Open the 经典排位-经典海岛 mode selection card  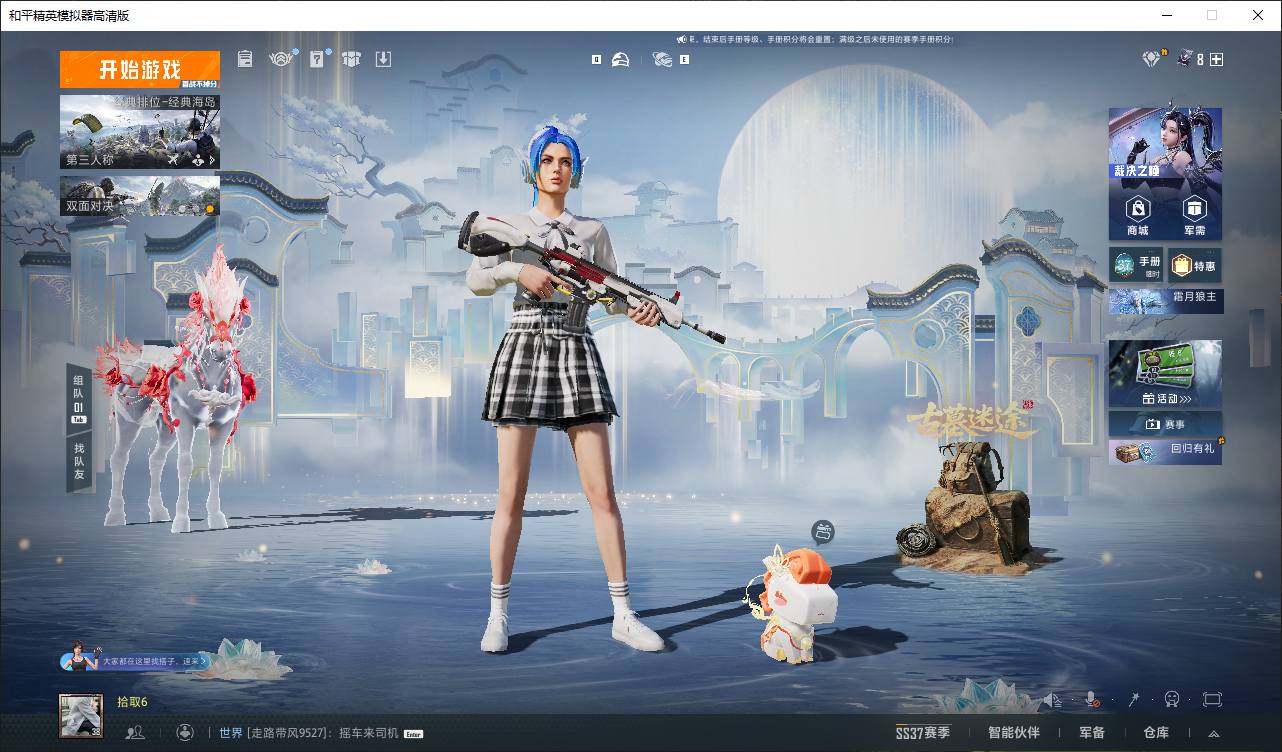coord(140,132)
